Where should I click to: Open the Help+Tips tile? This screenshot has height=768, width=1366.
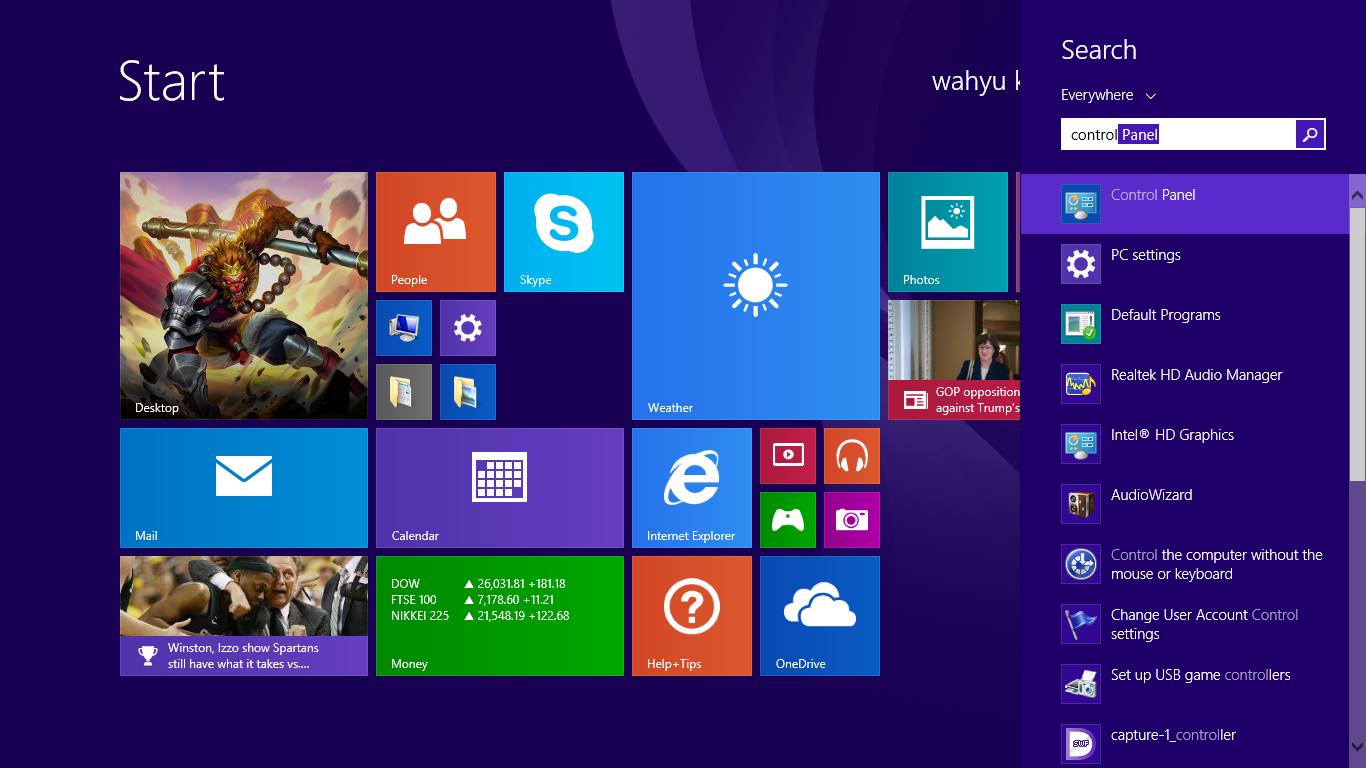coord(692,616)
